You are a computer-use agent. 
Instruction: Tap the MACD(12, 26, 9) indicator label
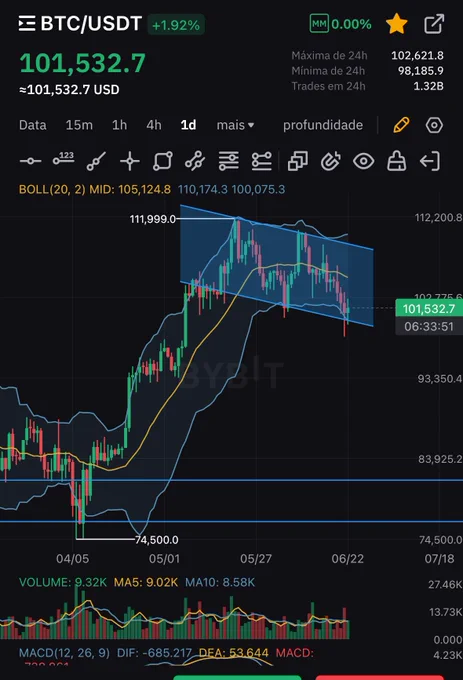coord(64,653)
